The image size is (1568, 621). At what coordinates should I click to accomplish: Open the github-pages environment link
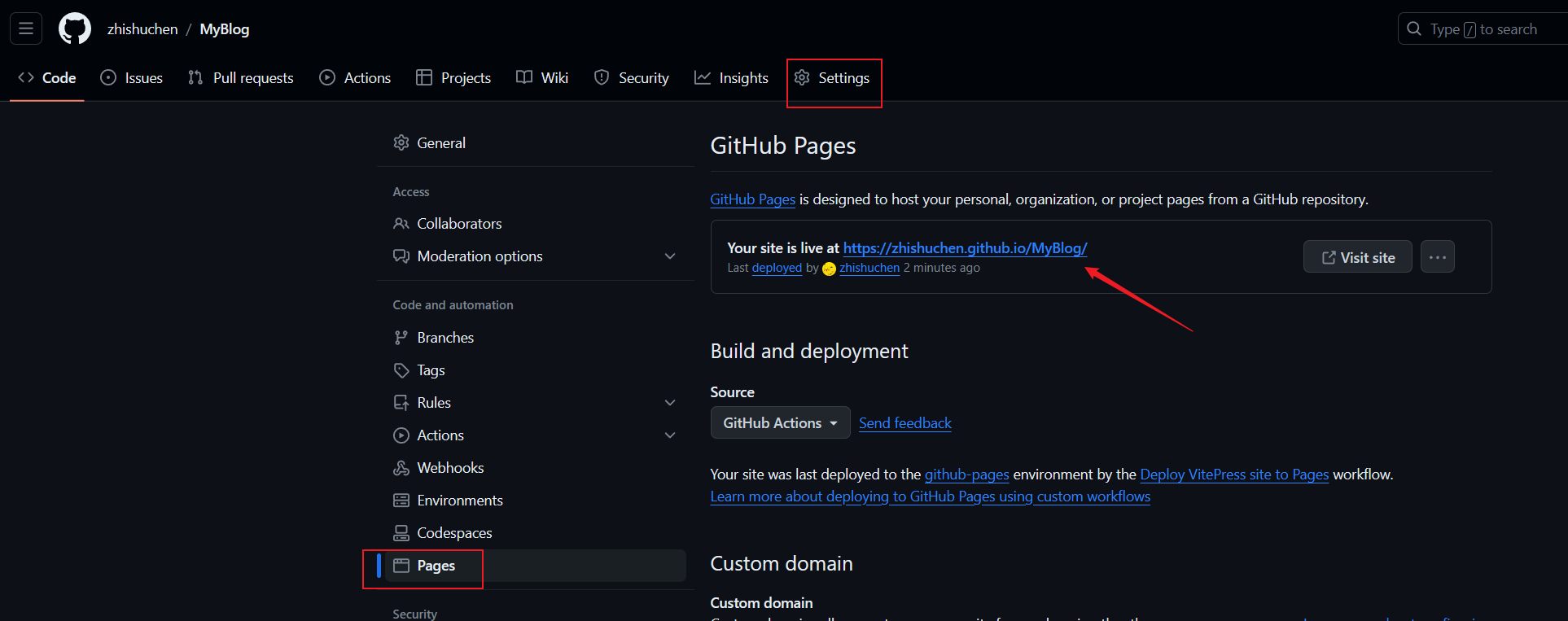(966, 474)
